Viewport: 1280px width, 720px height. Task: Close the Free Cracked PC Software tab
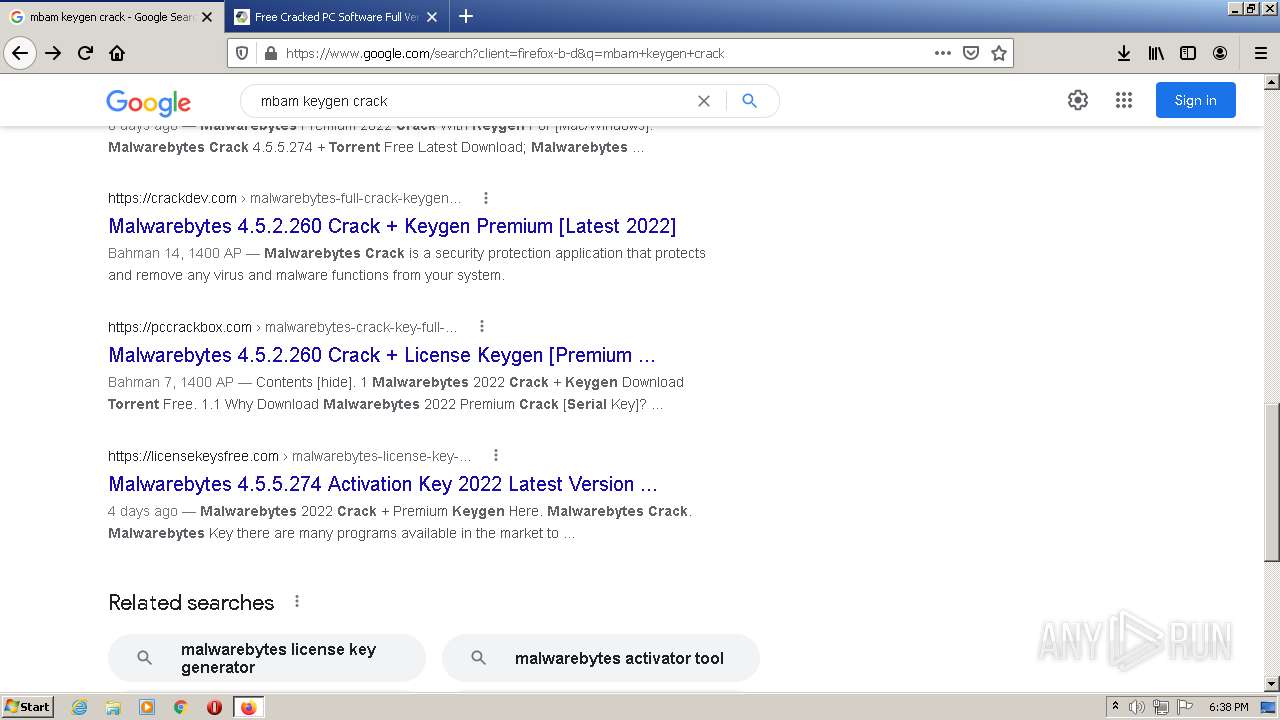point(432,17)
